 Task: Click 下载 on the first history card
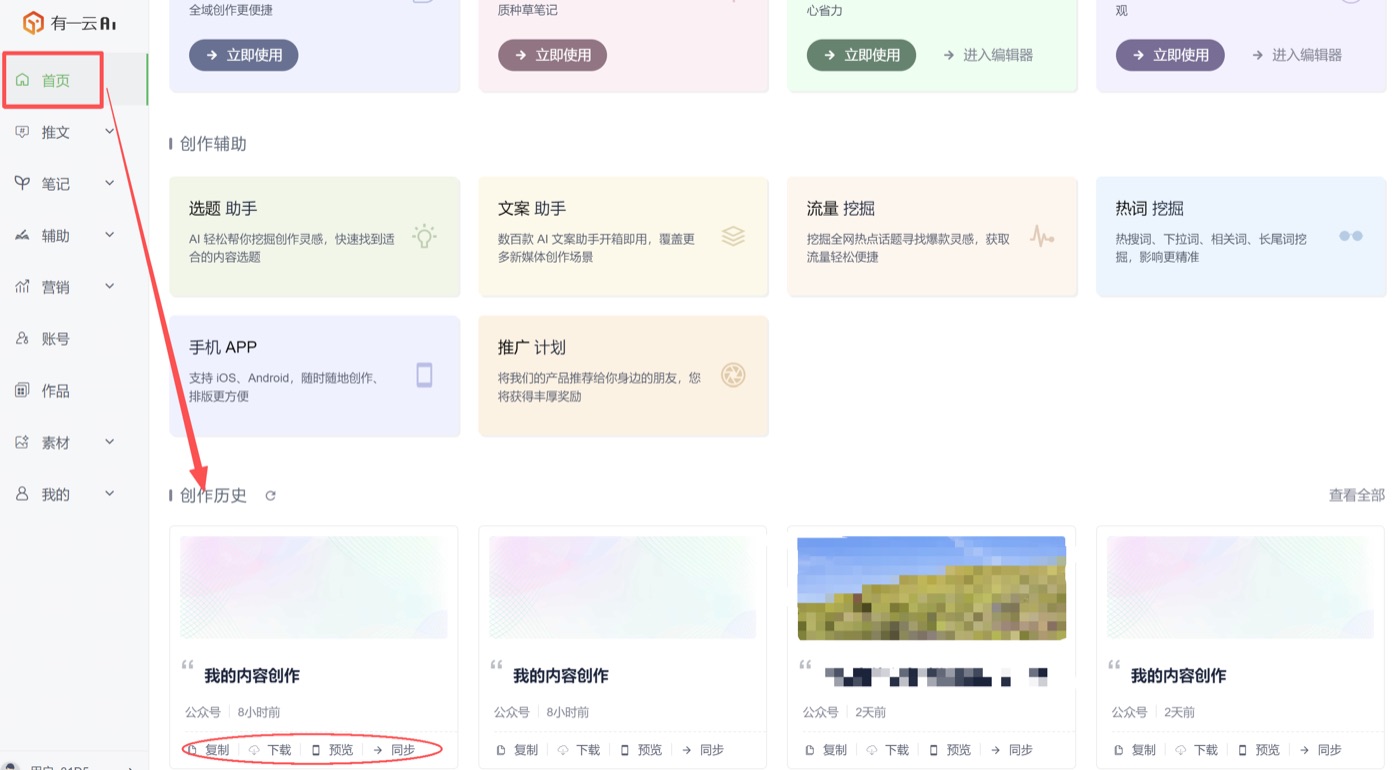point(270,750)
